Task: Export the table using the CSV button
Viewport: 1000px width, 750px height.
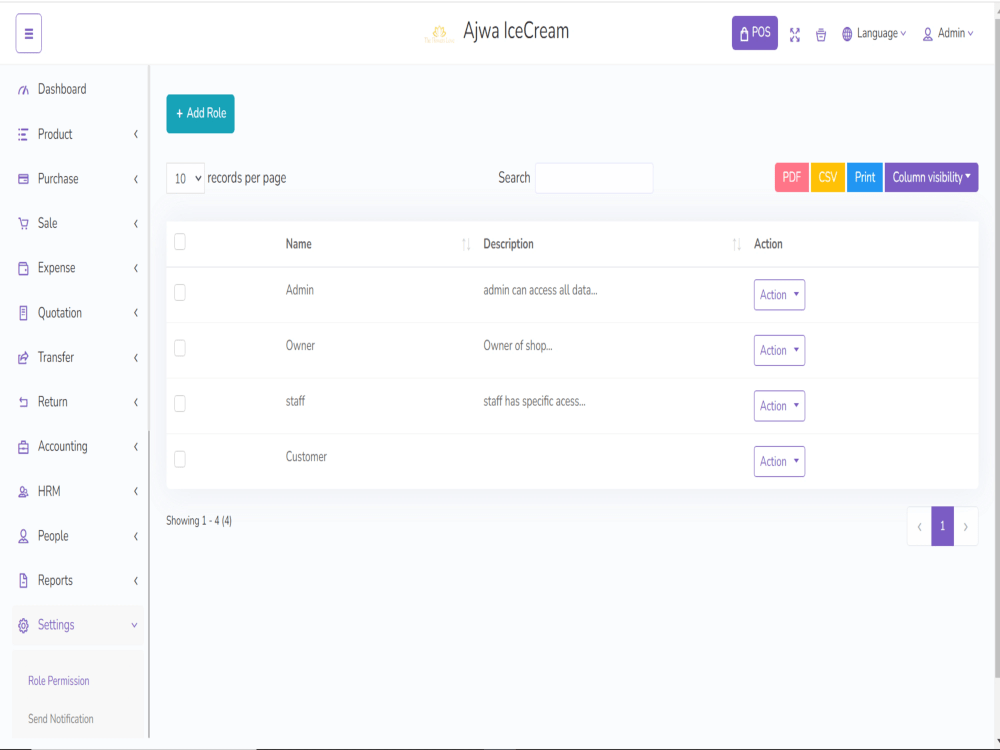Action: 828,177
